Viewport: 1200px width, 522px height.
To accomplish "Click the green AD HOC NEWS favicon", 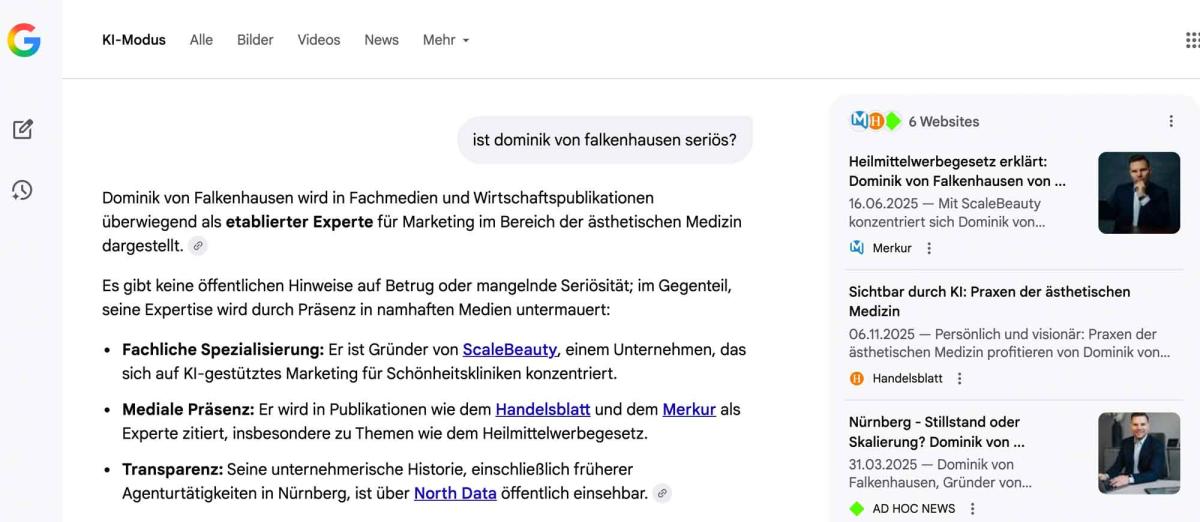I will click(x=856, y=508).
